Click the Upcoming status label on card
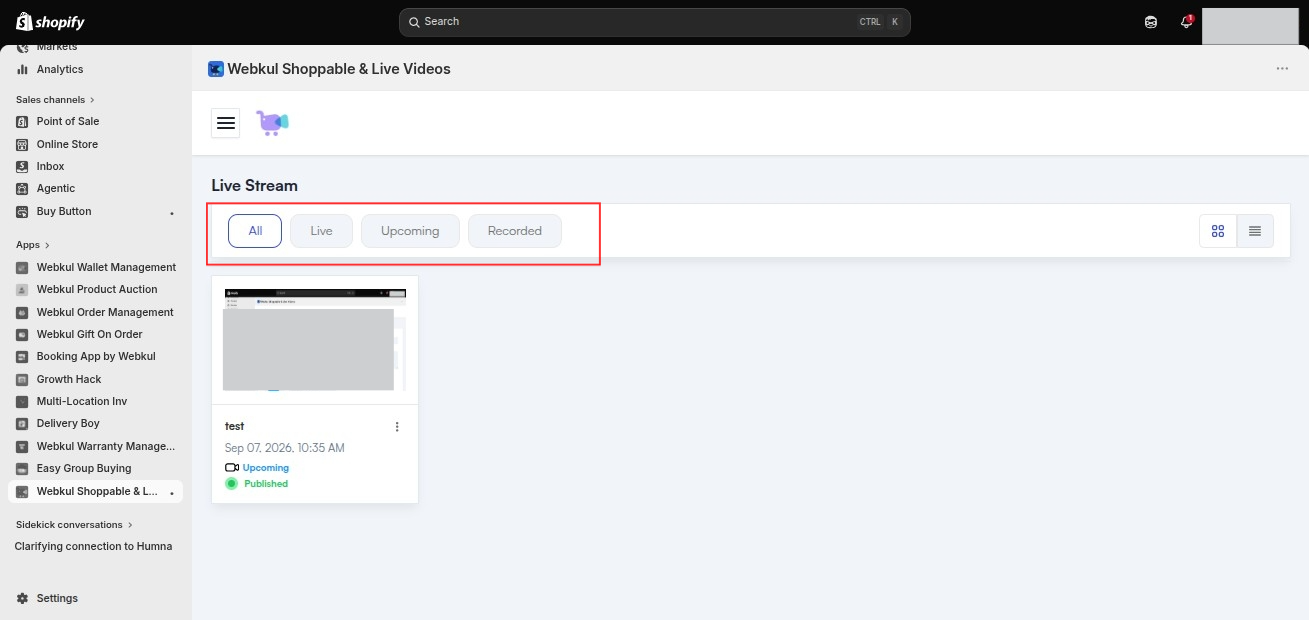The image size is (1309, 620). 266,468
